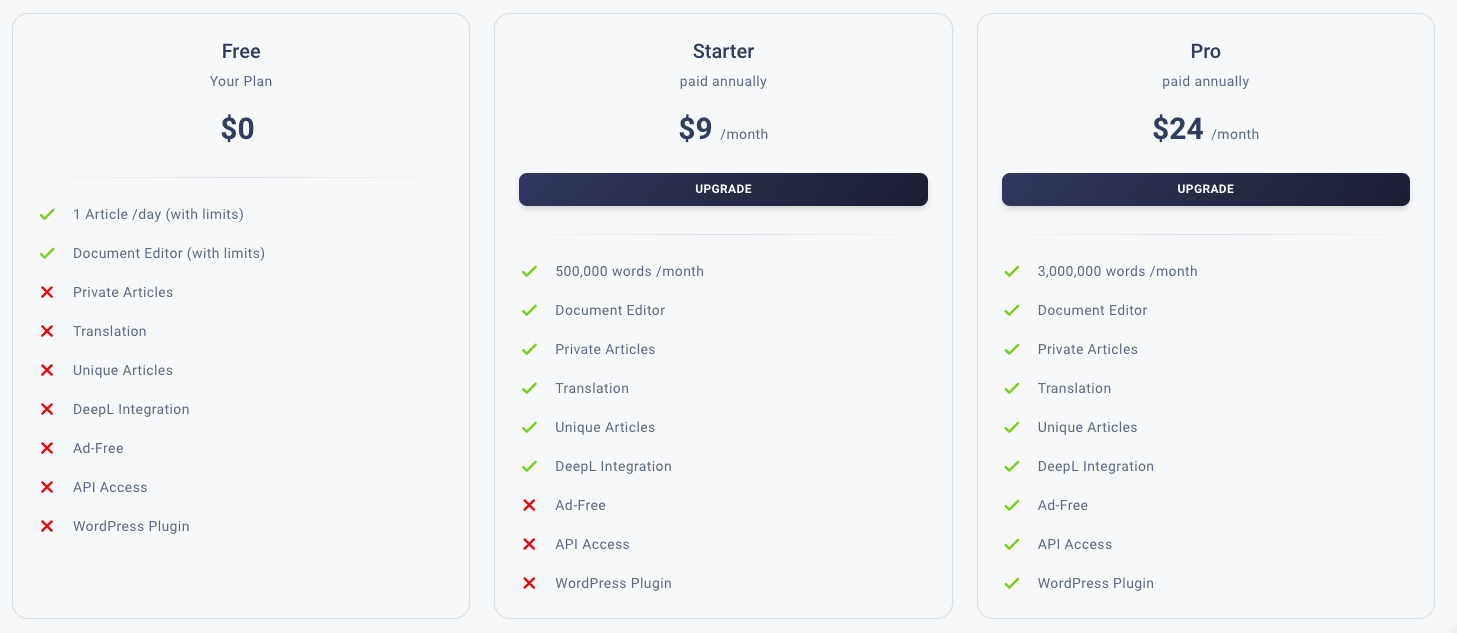Click the red X next to Free plan's WordPress Plugin
The image size is (1457, 633).
click(47, 526)
